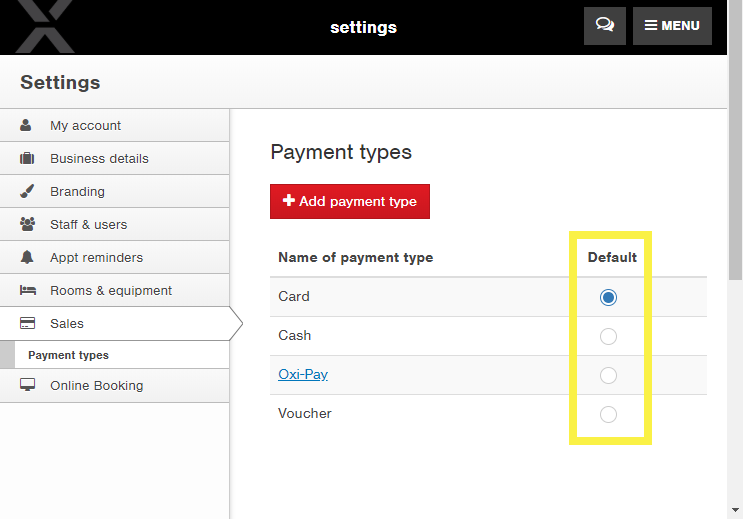Click the Appt reminders bell icon
Screen dimensions: 743x519
click(27, 257)
